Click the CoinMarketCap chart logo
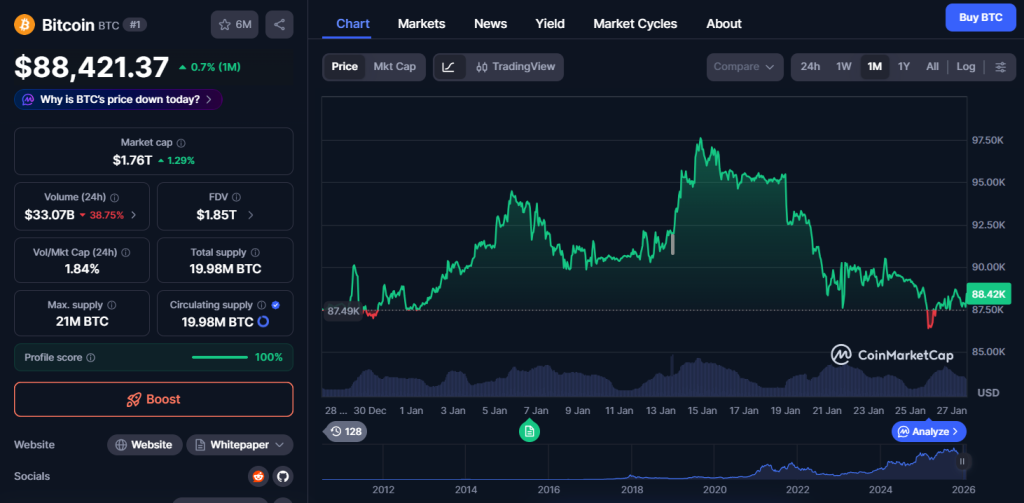 [892, 355]
